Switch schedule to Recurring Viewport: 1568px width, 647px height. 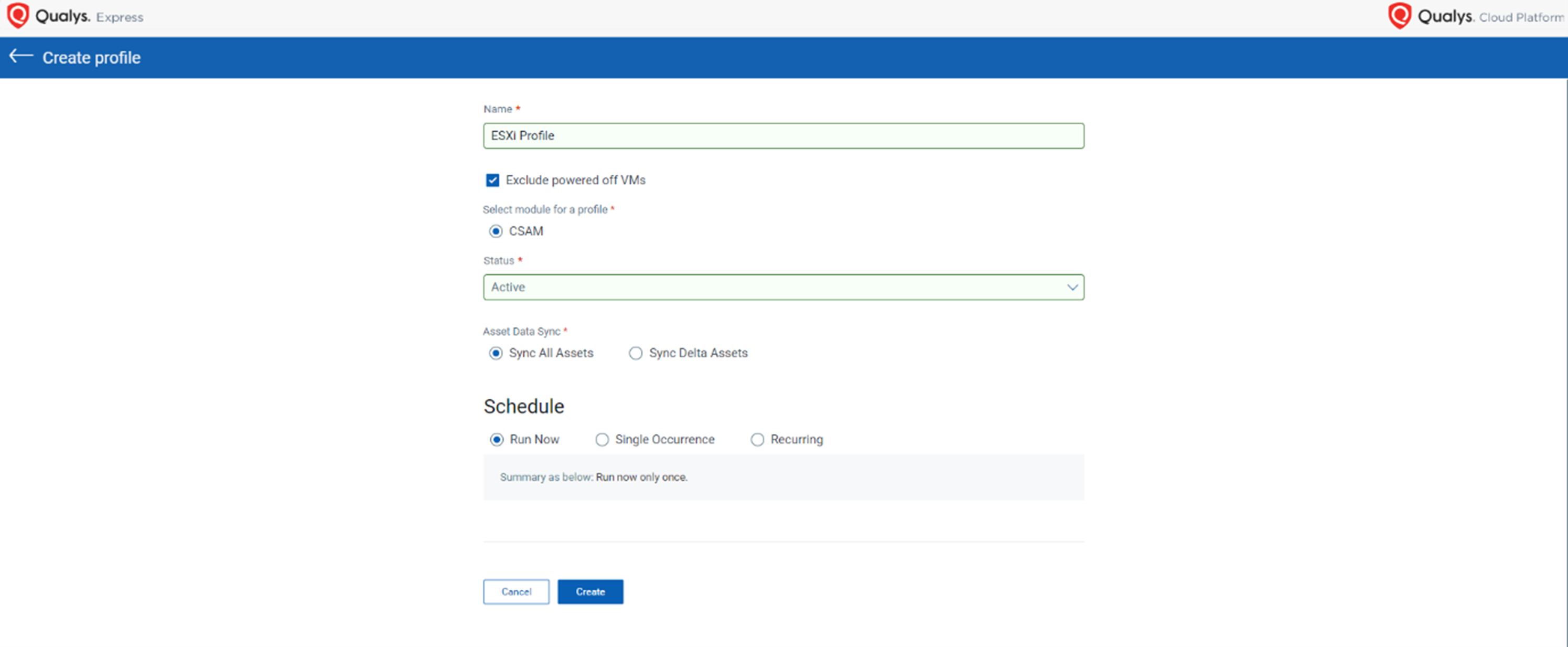pos(757,440)
